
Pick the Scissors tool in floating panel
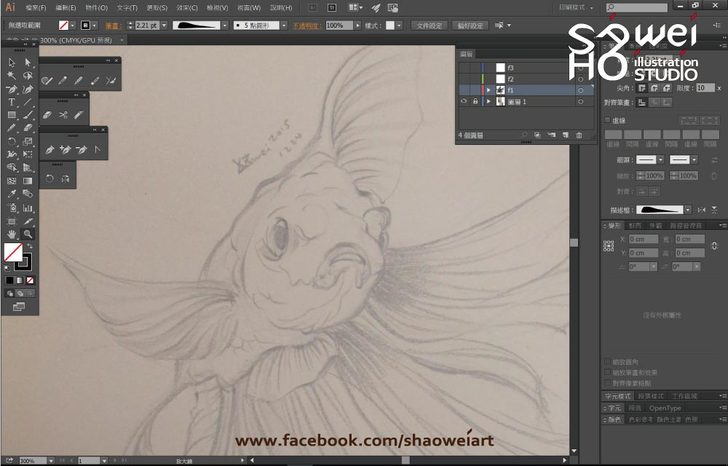pos(62,116)
